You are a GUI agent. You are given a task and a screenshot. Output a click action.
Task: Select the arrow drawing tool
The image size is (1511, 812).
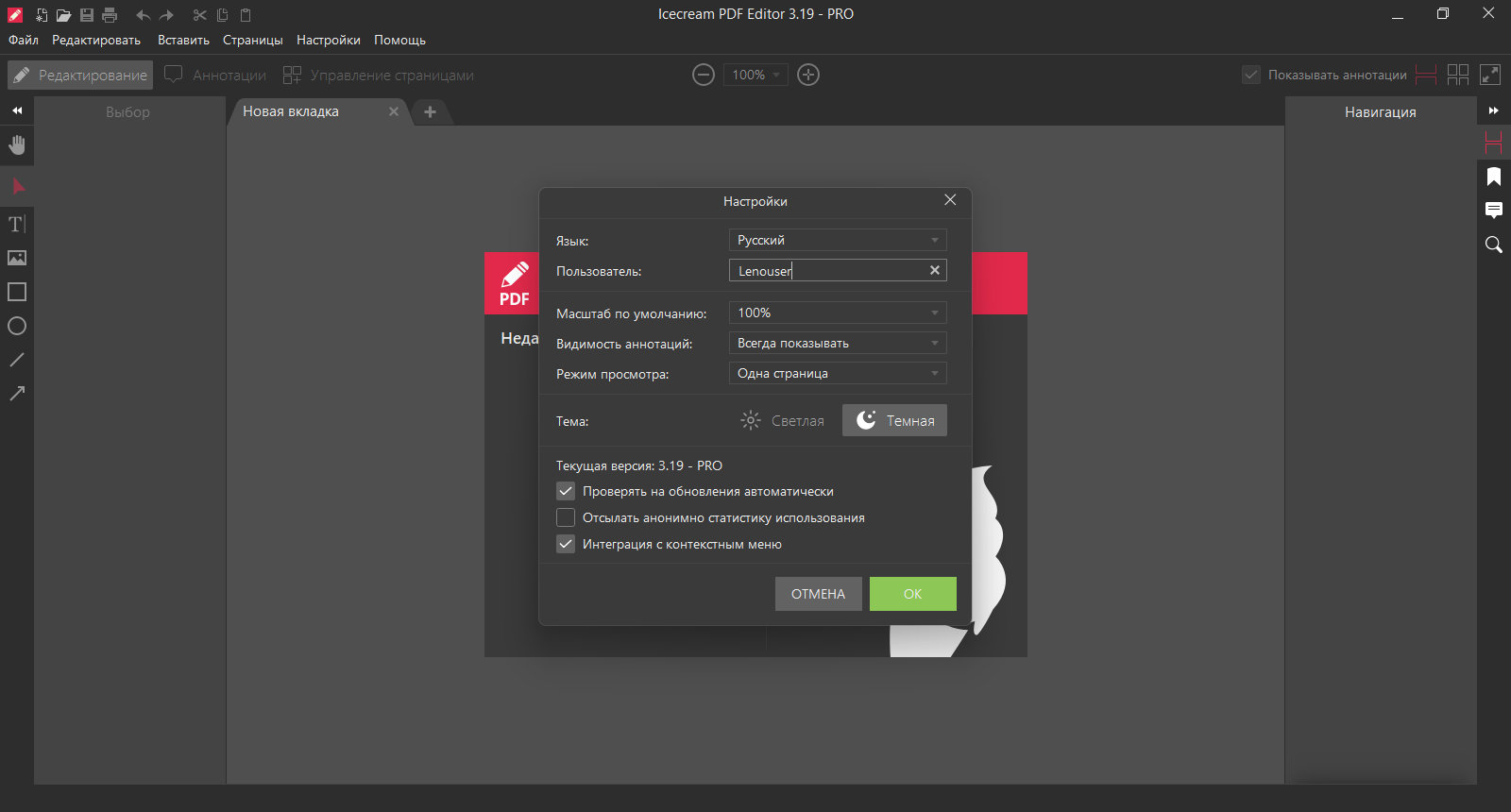click(17, 394)
